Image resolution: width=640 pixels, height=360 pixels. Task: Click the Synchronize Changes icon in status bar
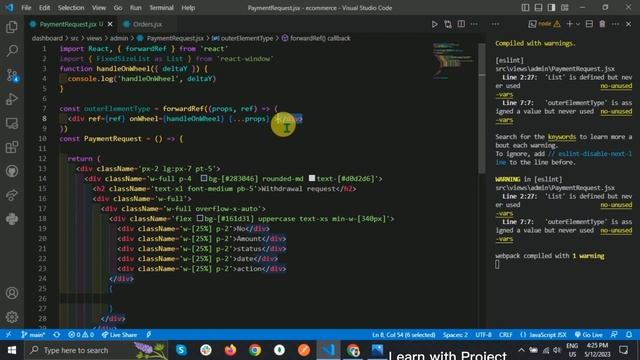56,335
